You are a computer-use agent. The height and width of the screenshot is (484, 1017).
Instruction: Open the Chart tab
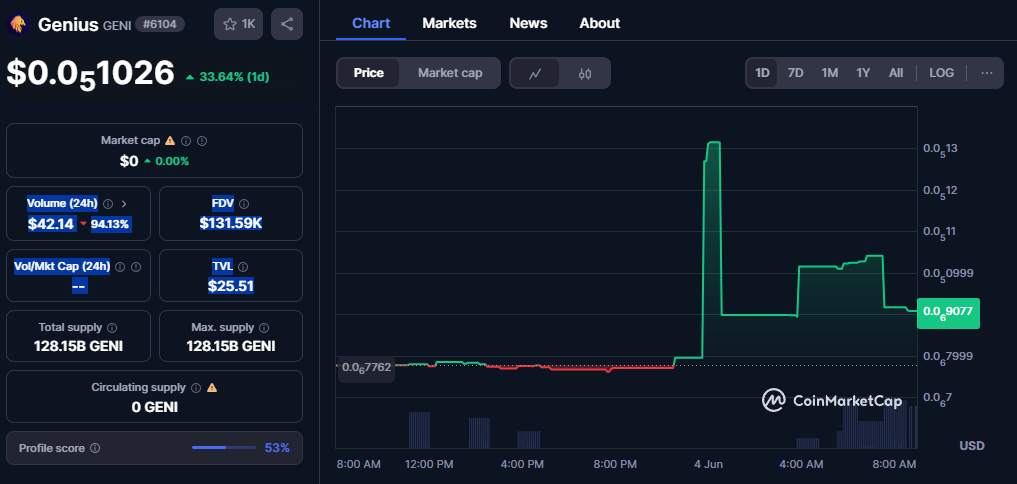coord(371,23)
